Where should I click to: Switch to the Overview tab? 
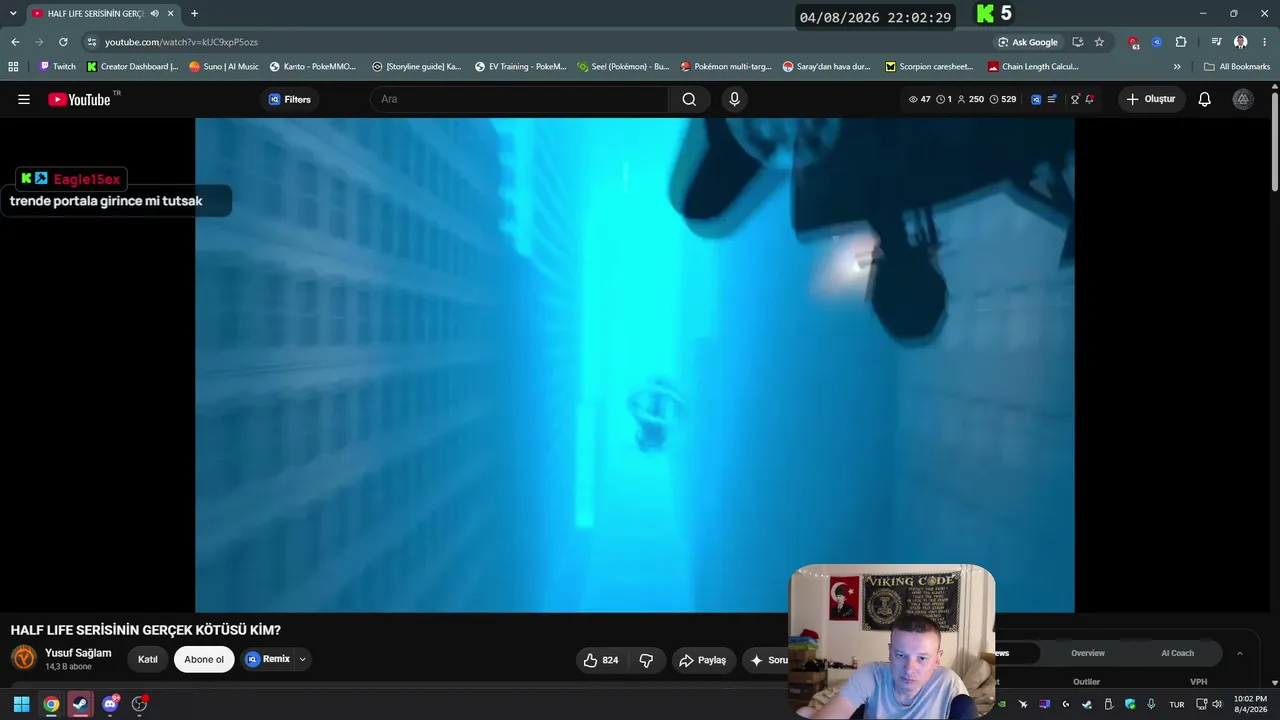(x=1088, y=653)
